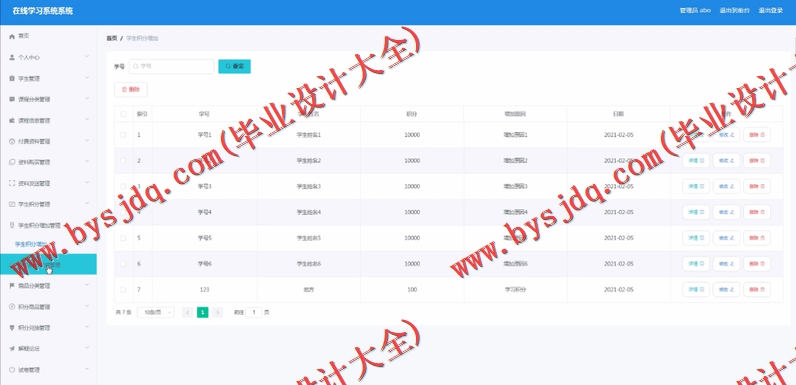Select page 1 in pagination
796x385 pixels.
point(203,312)
